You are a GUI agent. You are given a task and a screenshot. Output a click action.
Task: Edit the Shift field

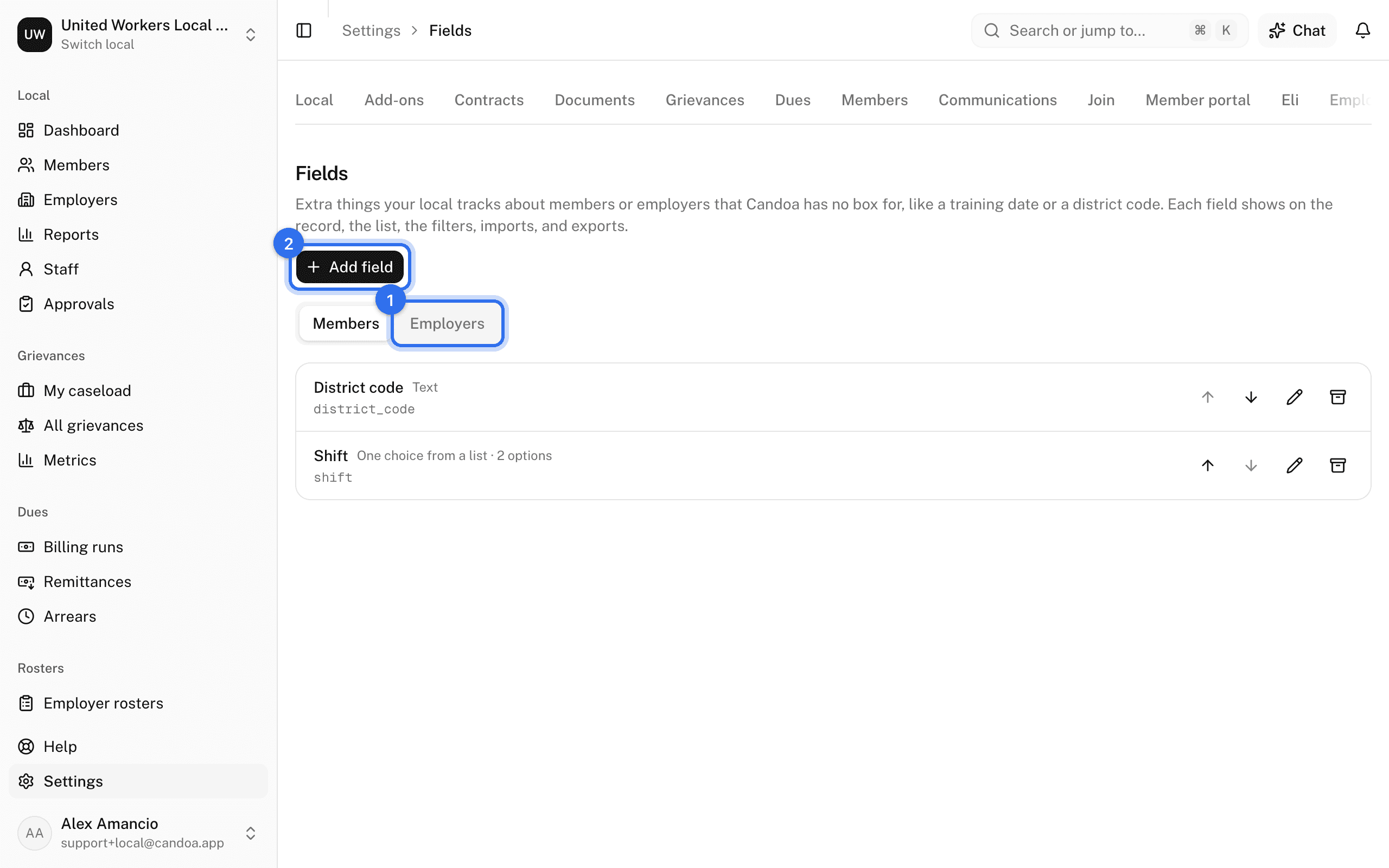click(1294, 465)
